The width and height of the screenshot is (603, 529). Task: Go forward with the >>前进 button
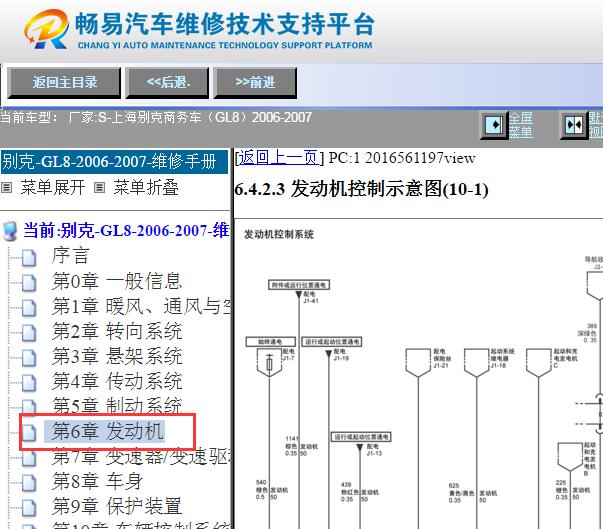pyautogui.click(x=255, y=82)
